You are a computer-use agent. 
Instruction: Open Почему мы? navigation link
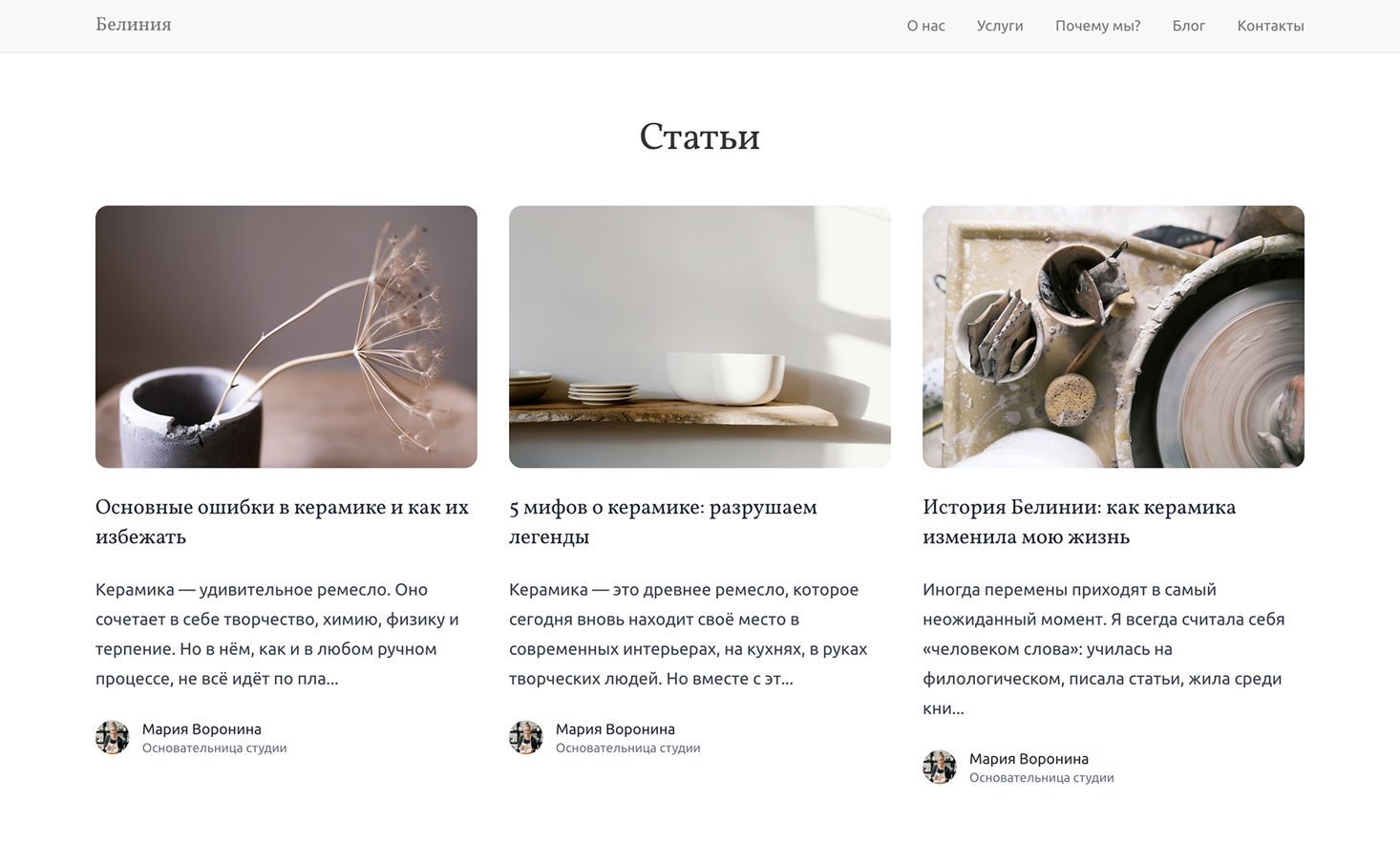(x=1097, y=26)
